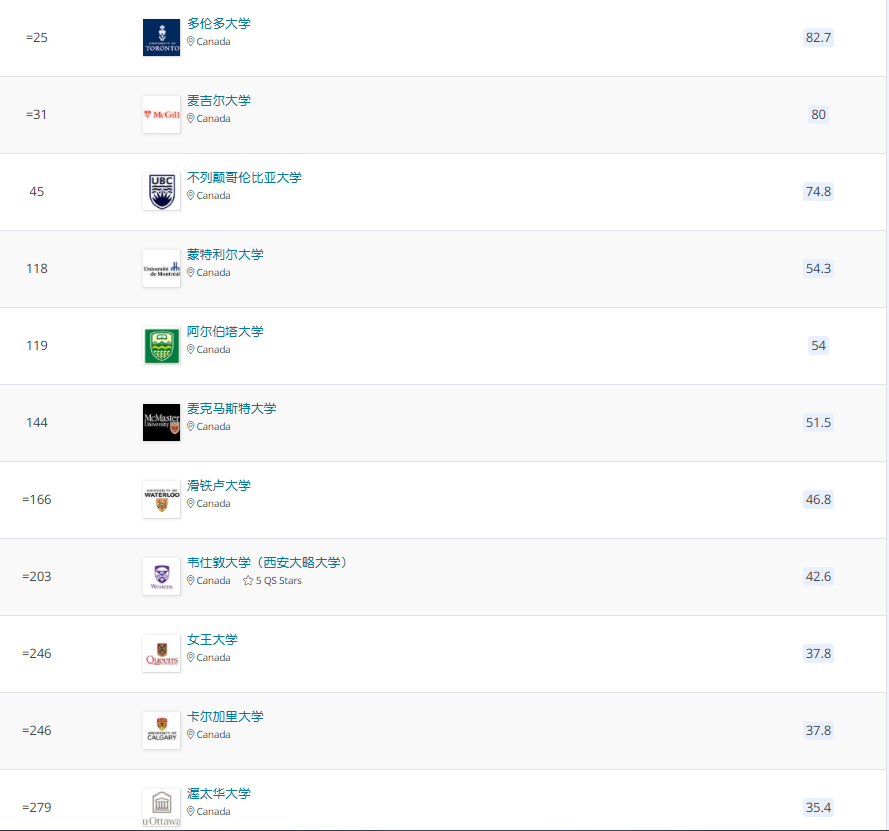Image resolution: width=889 pixels, height=831 pixels.
Task: Click the uOttawa building logo
Action: 162,808
